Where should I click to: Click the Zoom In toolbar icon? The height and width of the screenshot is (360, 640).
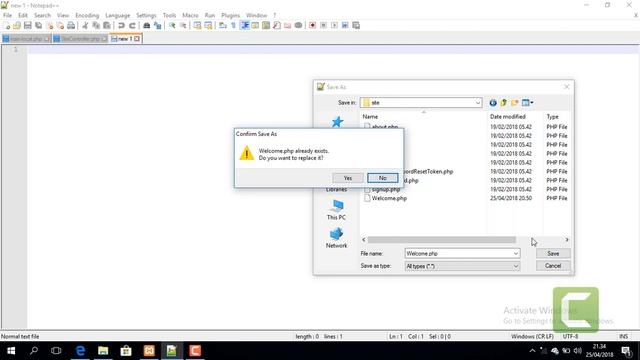coord(172,25)
